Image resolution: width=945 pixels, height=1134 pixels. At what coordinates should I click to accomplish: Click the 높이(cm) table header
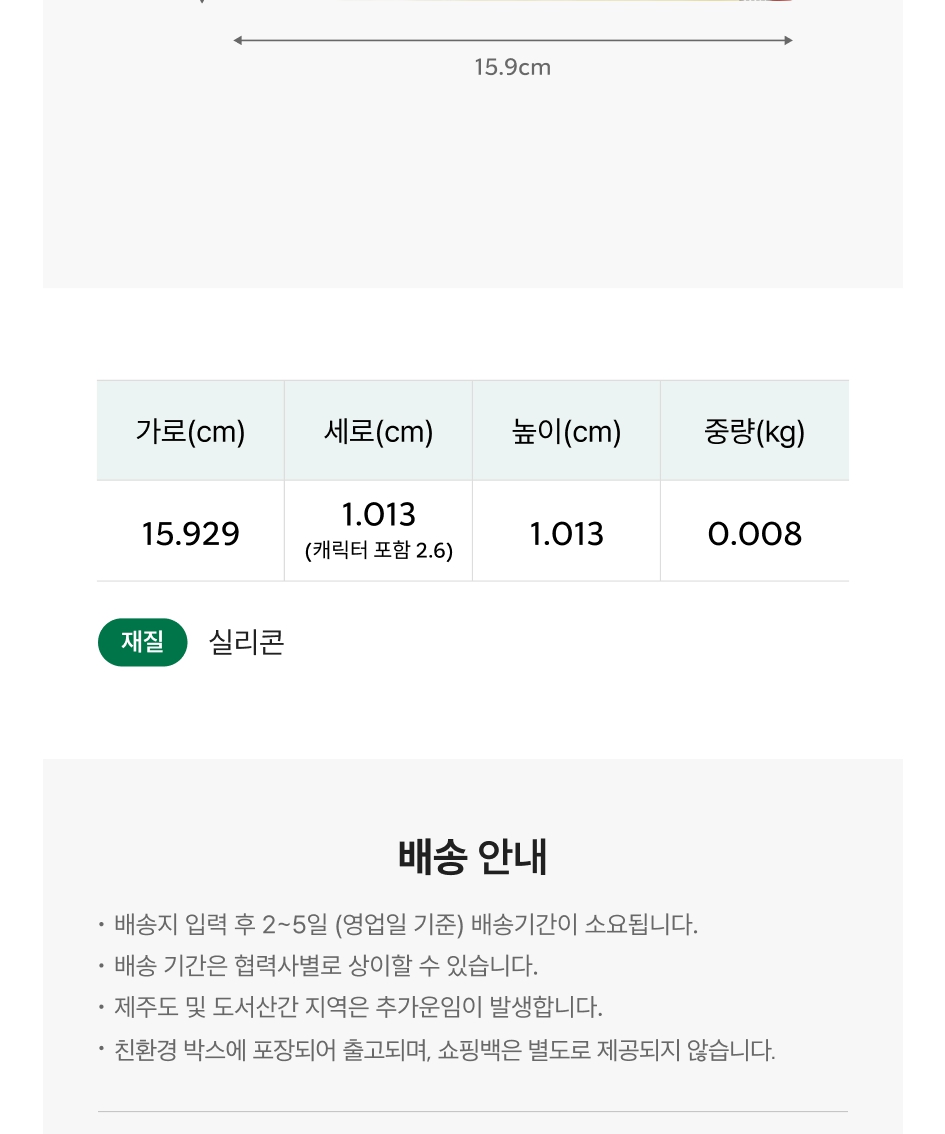[566, 431]
